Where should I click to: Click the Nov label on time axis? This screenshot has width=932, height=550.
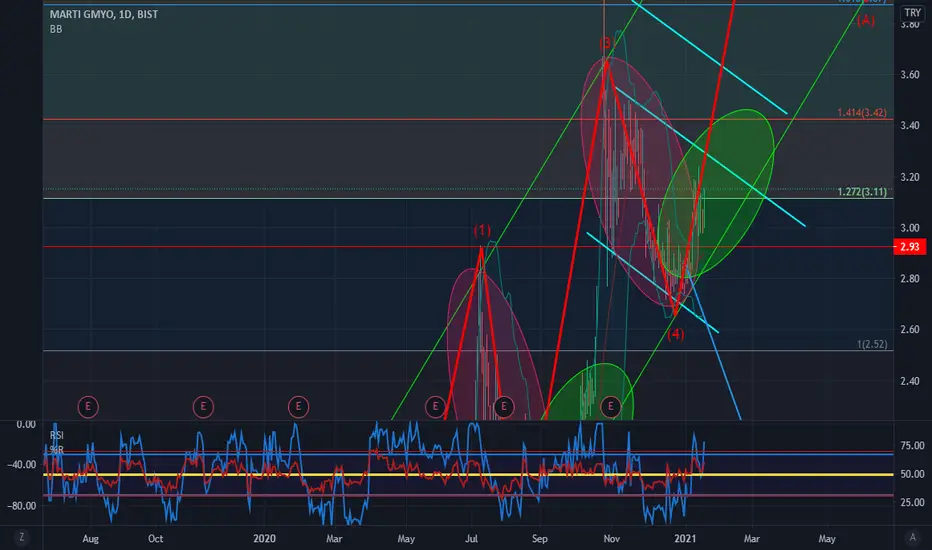click(612, 538)
